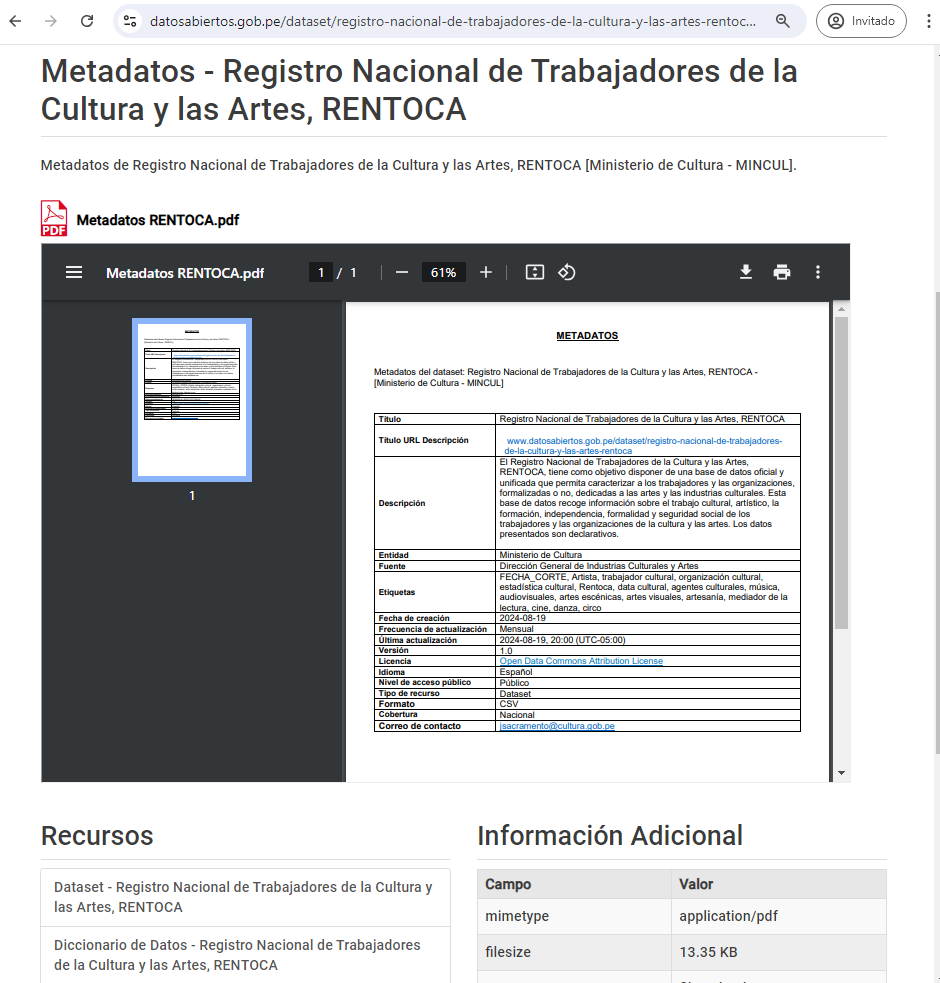Download the Metadatos RENTOCA PDF

(745, 272)
